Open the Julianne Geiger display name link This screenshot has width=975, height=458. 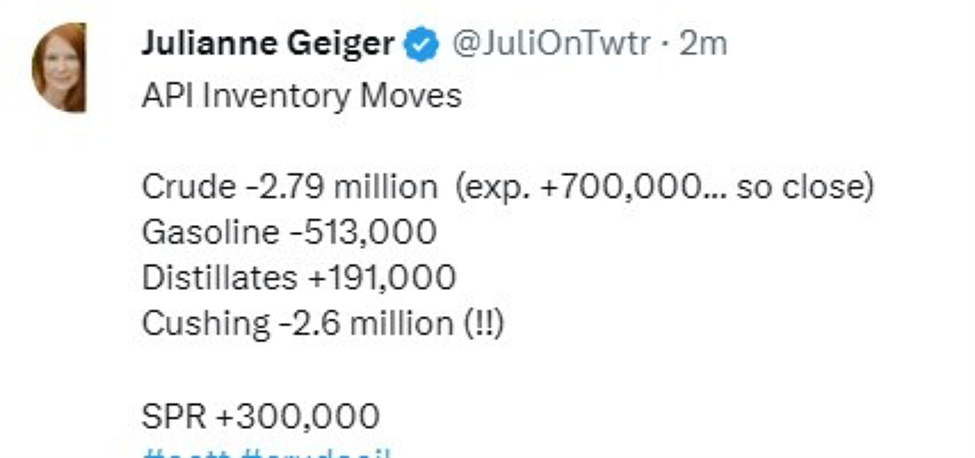[x=269, y=44]
